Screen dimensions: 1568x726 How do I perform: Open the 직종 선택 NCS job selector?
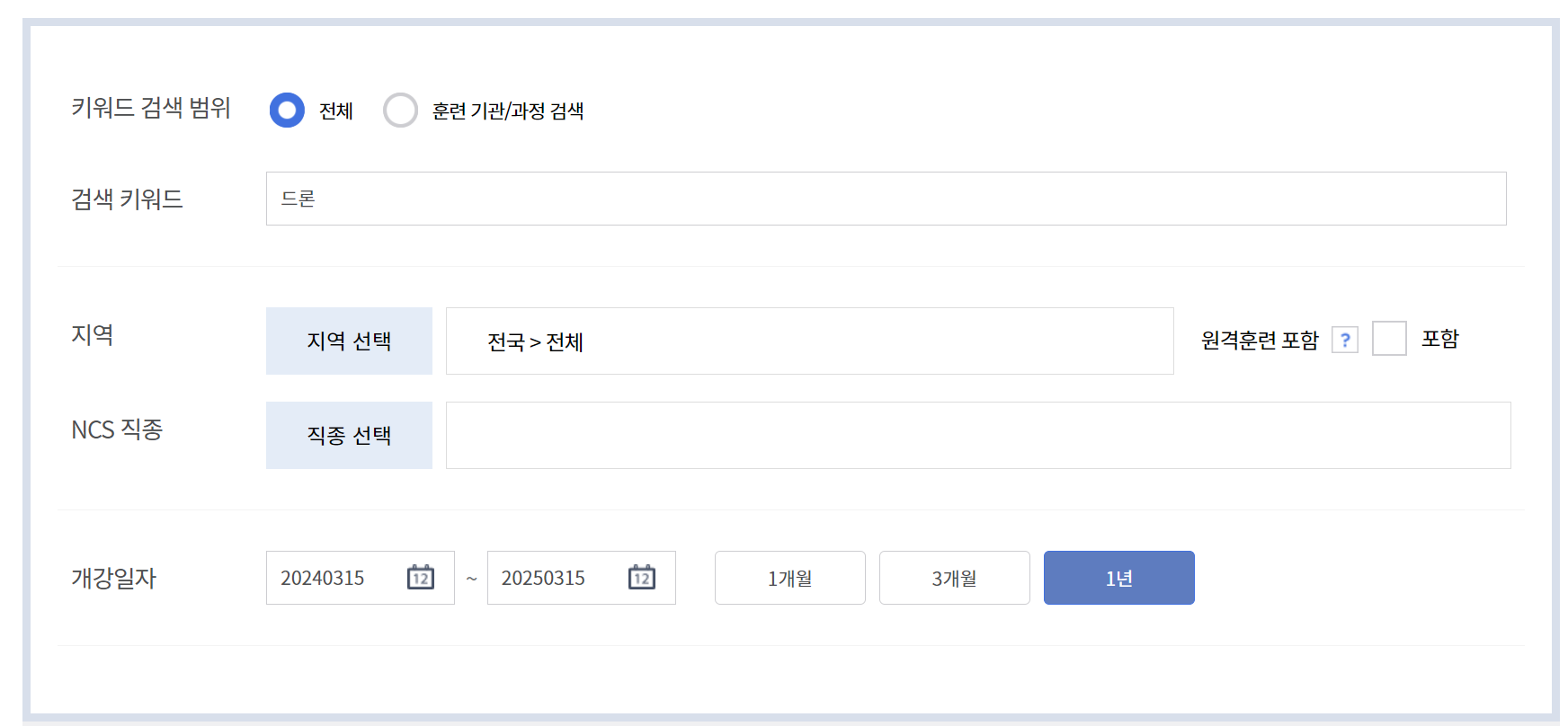coord(349,435)
